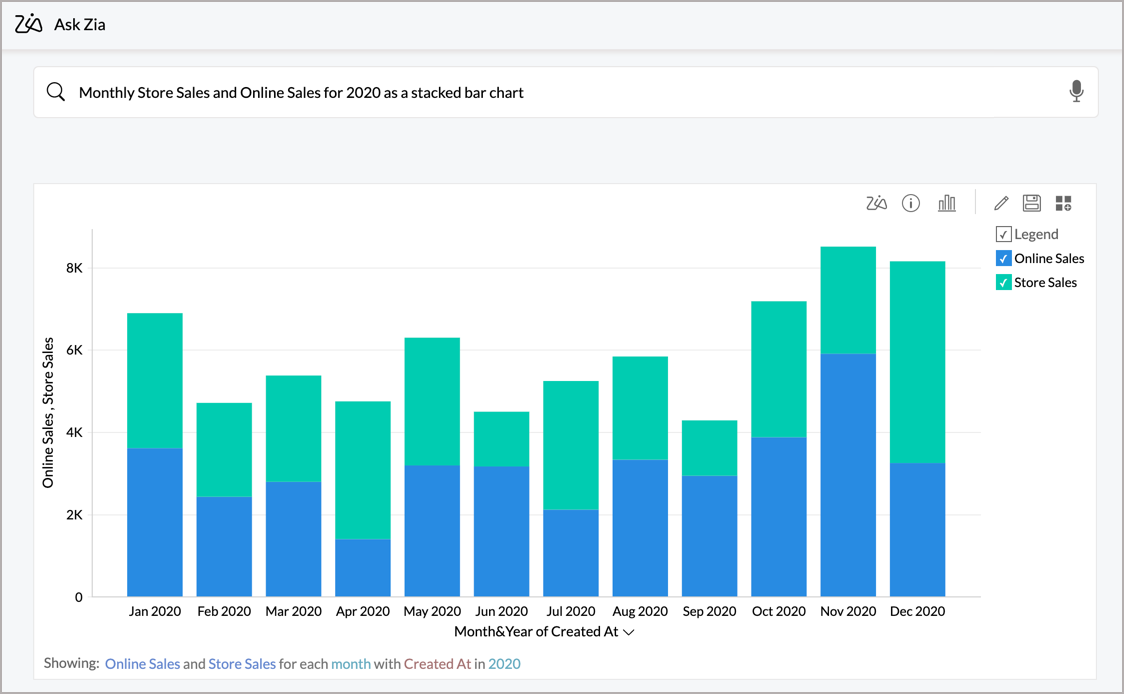Click the Zia insights icon above chart
Image resolution: width=1124 pixels, height=694 pixels.
pyautogui.click(x=876, y=203)
